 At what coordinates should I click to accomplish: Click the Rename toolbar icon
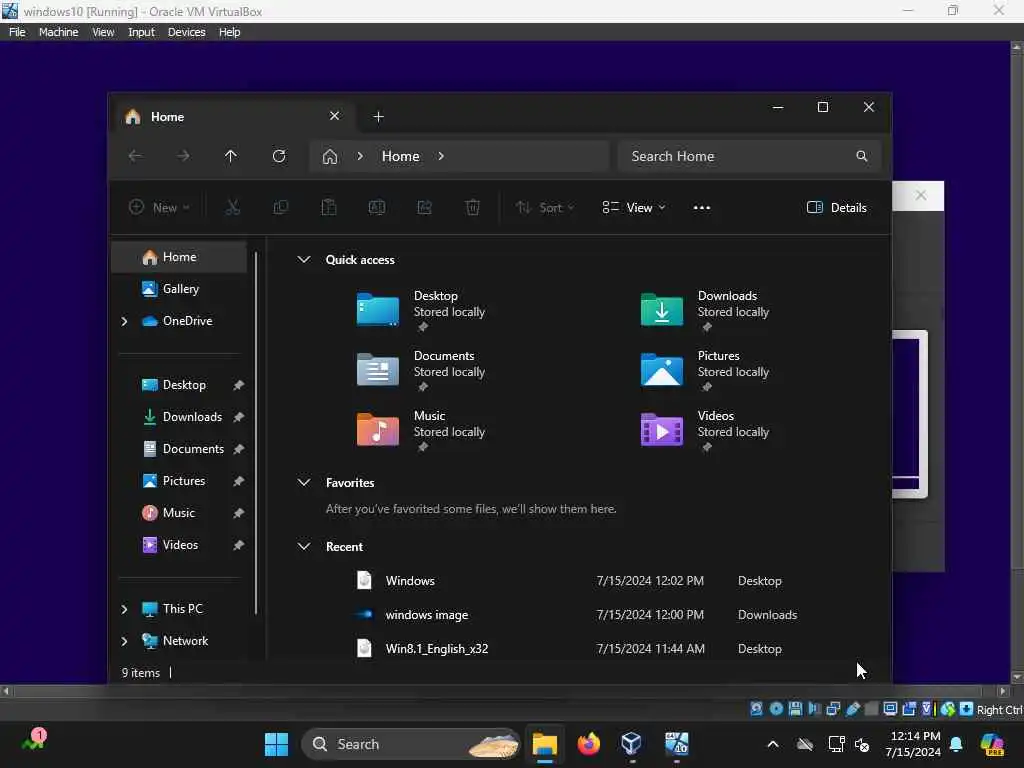tap(377, 208)
